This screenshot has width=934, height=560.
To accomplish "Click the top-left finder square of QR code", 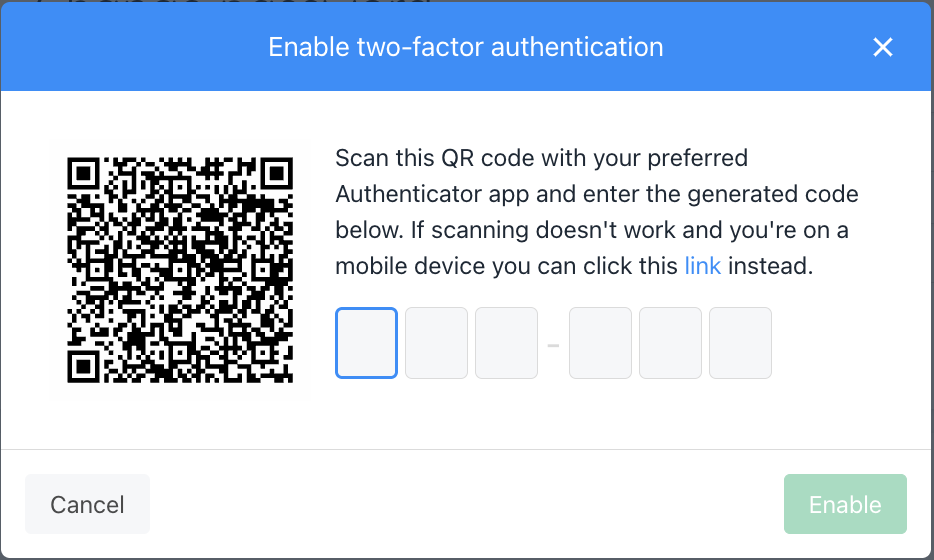I will point(83,174).
